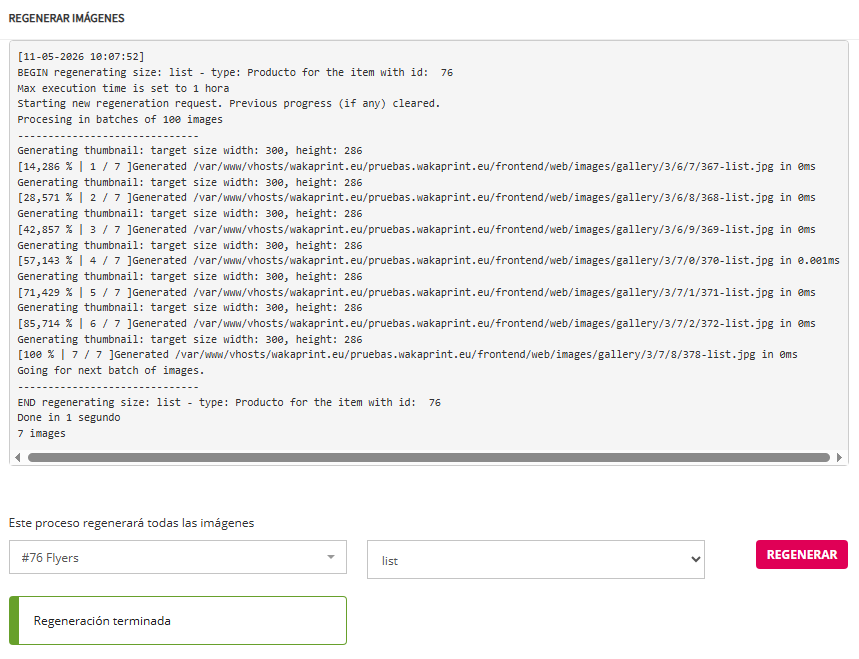
Task: Click the line with 368-list.jpg path
Action: point(416,198)
